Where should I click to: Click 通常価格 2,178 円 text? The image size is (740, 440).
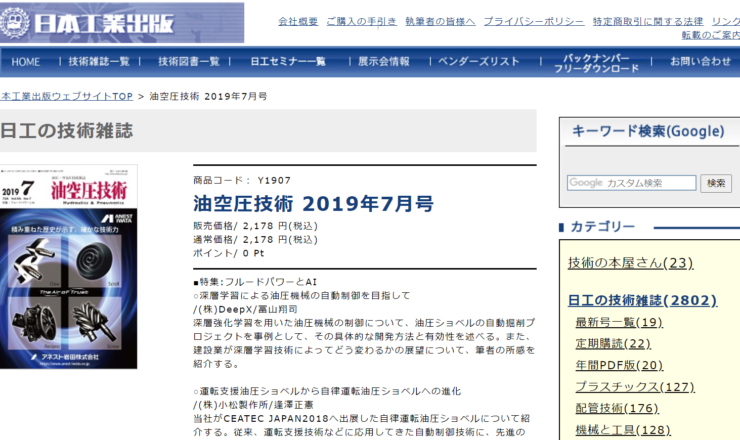click(x=255, y=240)
